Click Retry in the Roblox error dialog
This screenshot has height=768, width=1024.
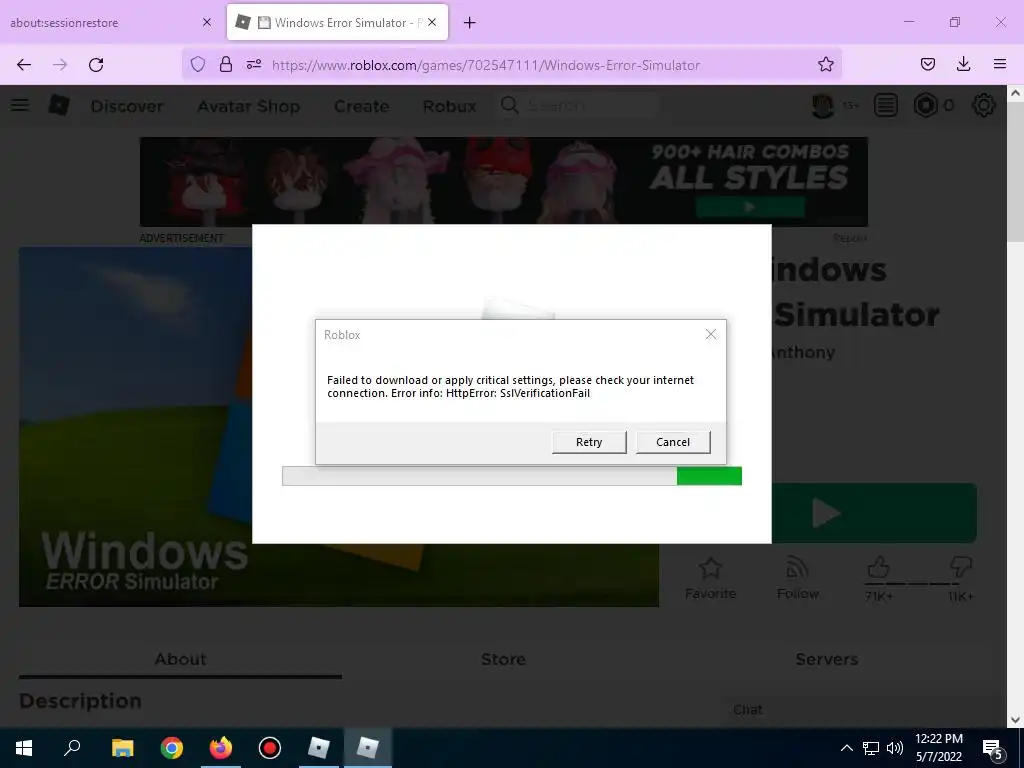pyautogui.click(x=589, y=442)
